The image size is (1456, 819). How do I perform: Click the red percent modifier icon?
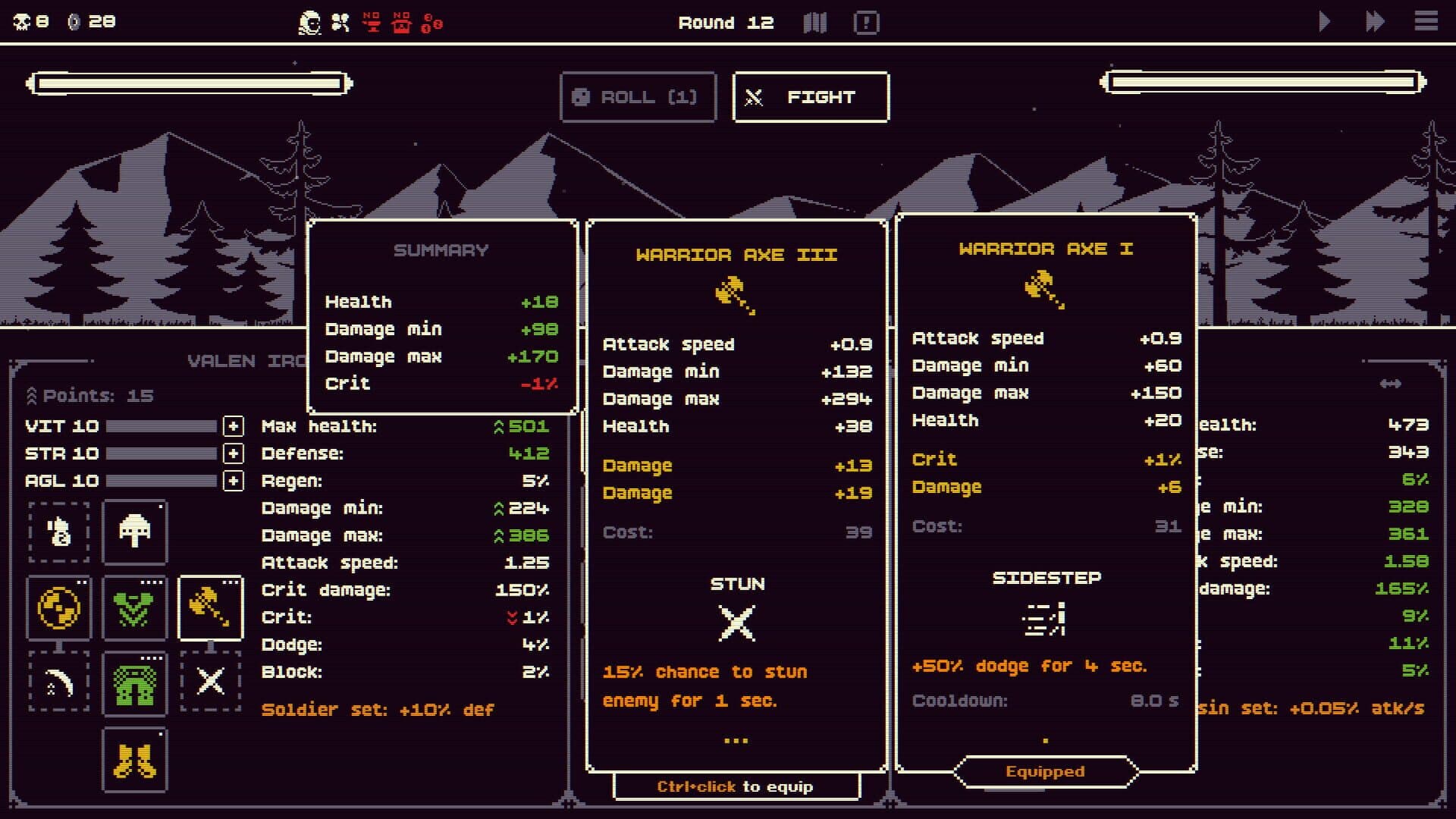pos(431,23)
